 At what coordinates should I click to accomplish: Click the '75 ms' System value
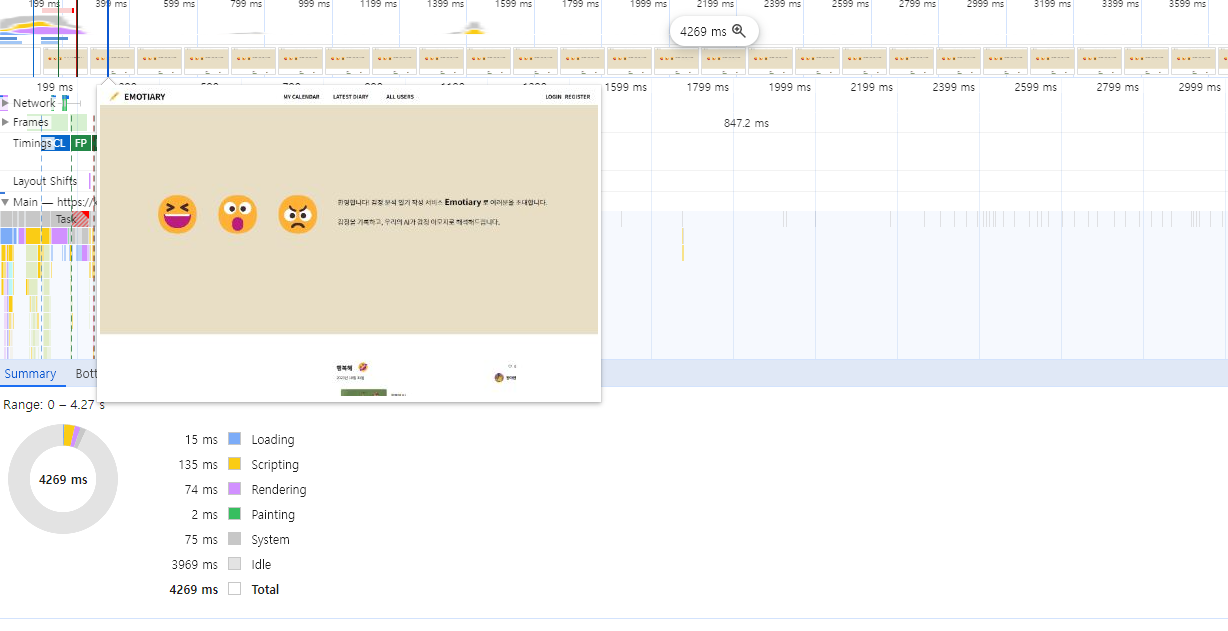201,539
